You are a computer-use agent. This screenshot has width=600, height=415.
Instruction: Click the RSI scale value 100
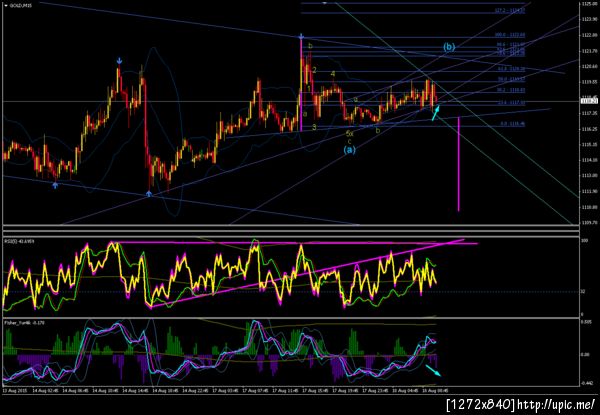tap(584, 241)
